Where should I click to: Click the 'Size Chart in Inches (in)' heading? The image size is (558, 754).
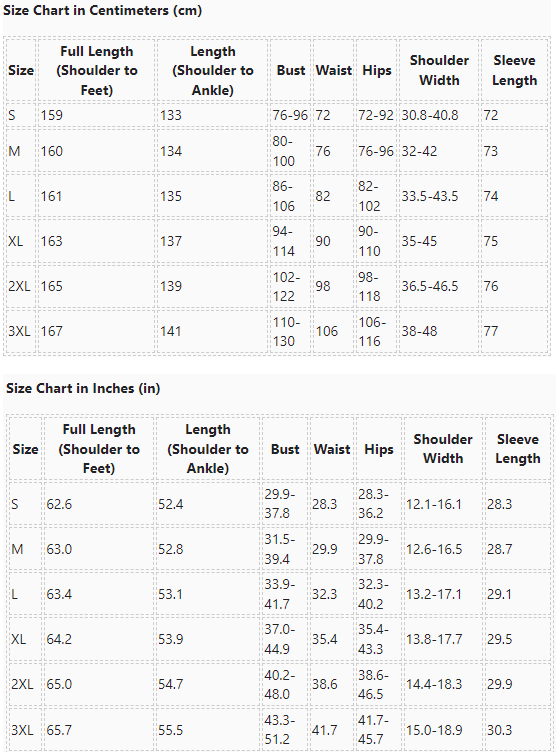coord(83,389)
